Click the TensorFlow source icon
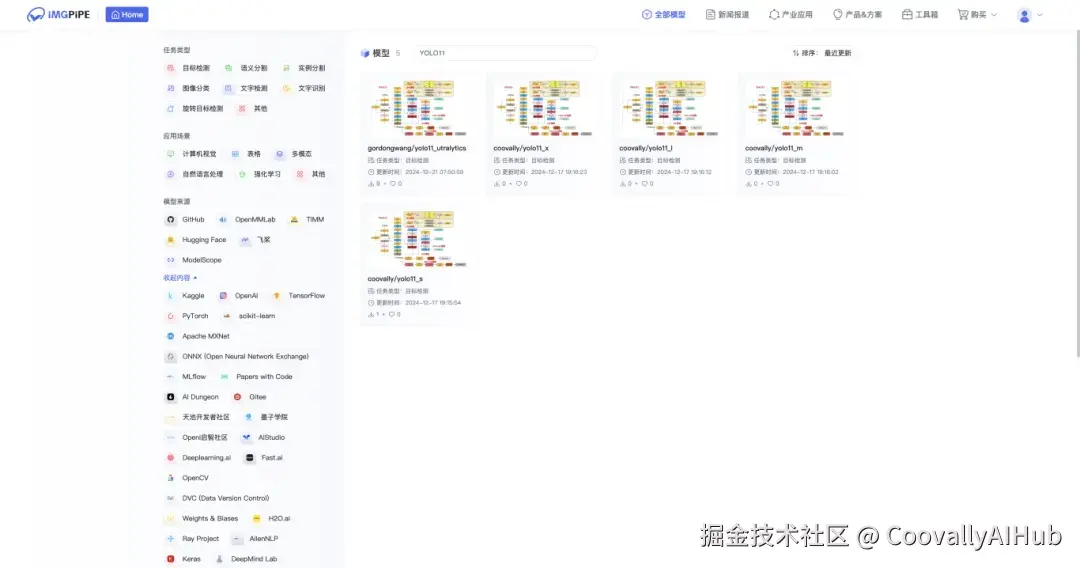The height and width of the screenshot is (568, 1080). coord(276,296)
